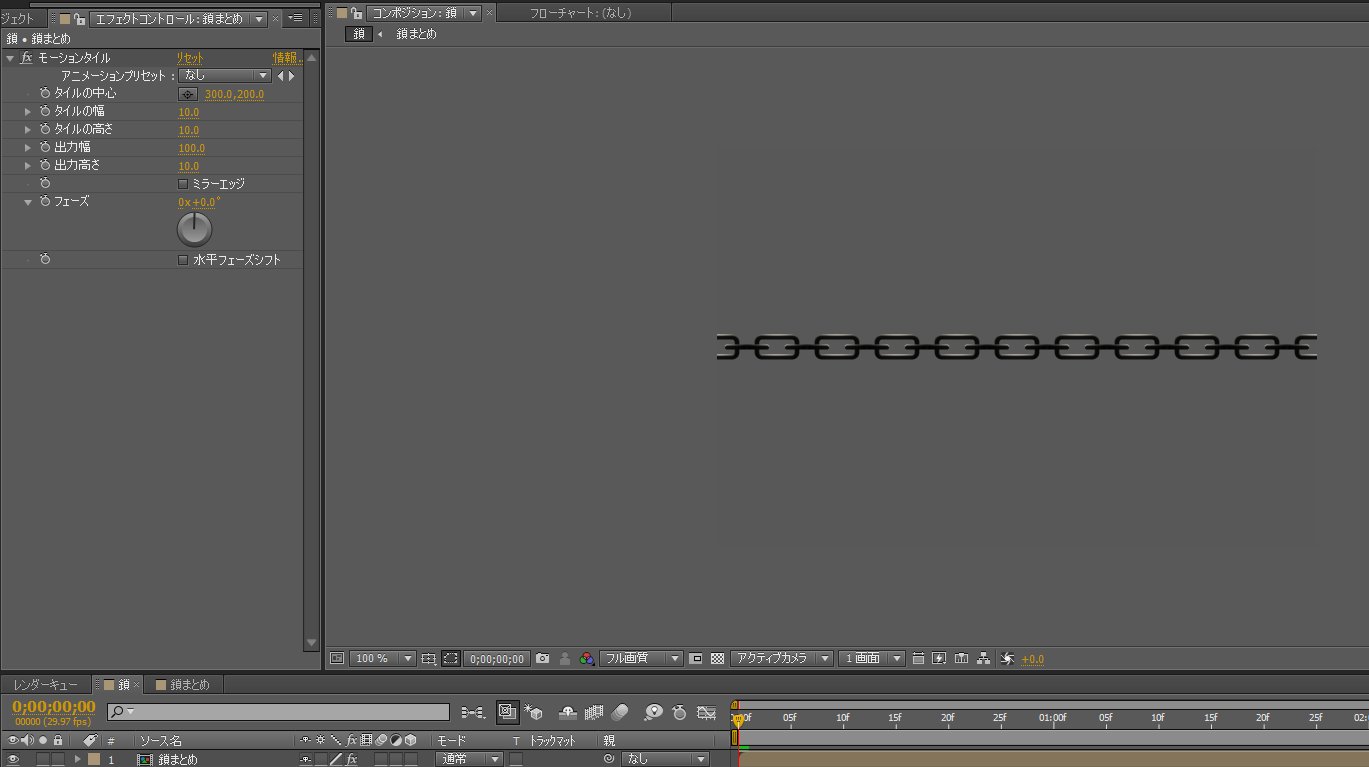Viewport: 1369px width, 767px height.
Task: Take a snapshot with the camera icon
Action: [542, 658]
